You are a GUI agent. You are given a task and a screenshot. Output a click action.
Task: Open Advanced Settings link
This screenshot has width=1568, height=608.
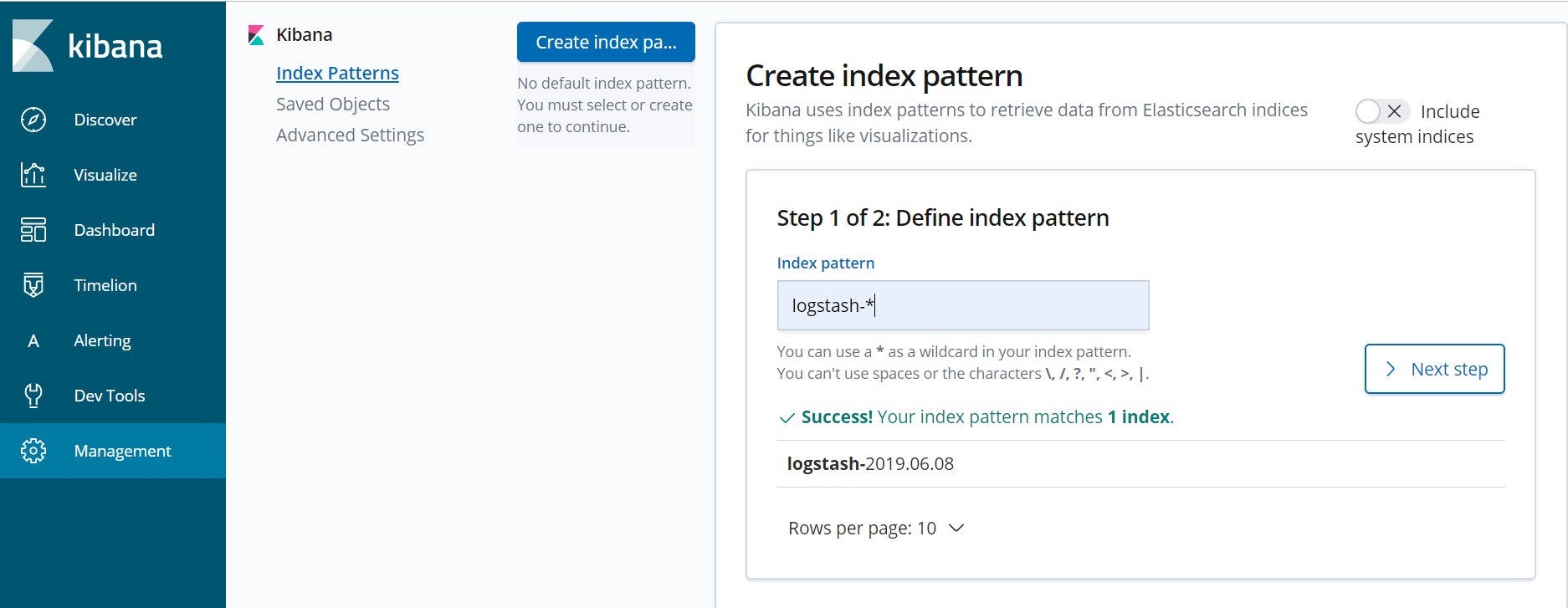tap(350, 135)
